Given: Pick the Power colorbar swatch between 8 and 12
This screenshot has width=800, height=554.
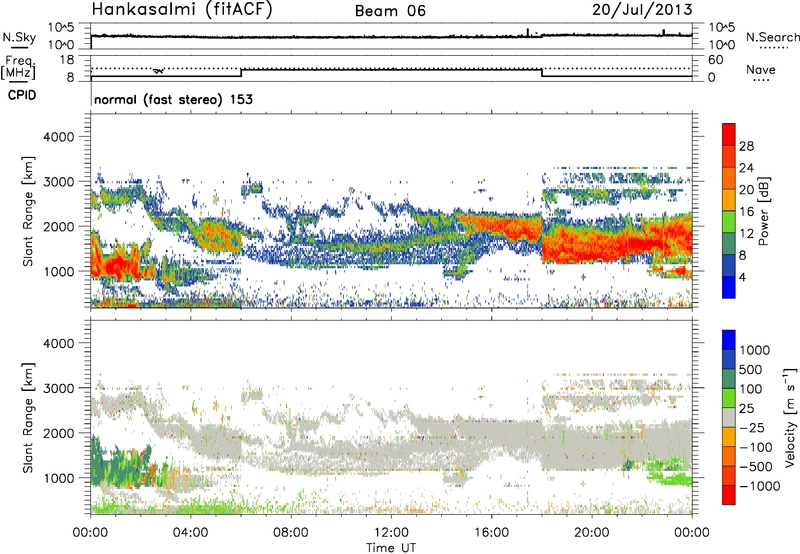Looking at the screenshot, I should pos(729,243).
